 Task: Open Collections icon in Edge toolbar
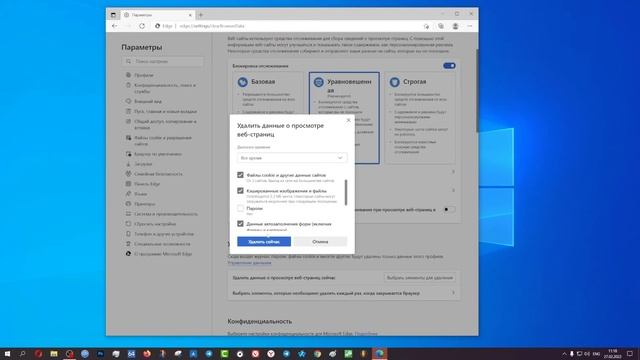[x=441, y=26]
